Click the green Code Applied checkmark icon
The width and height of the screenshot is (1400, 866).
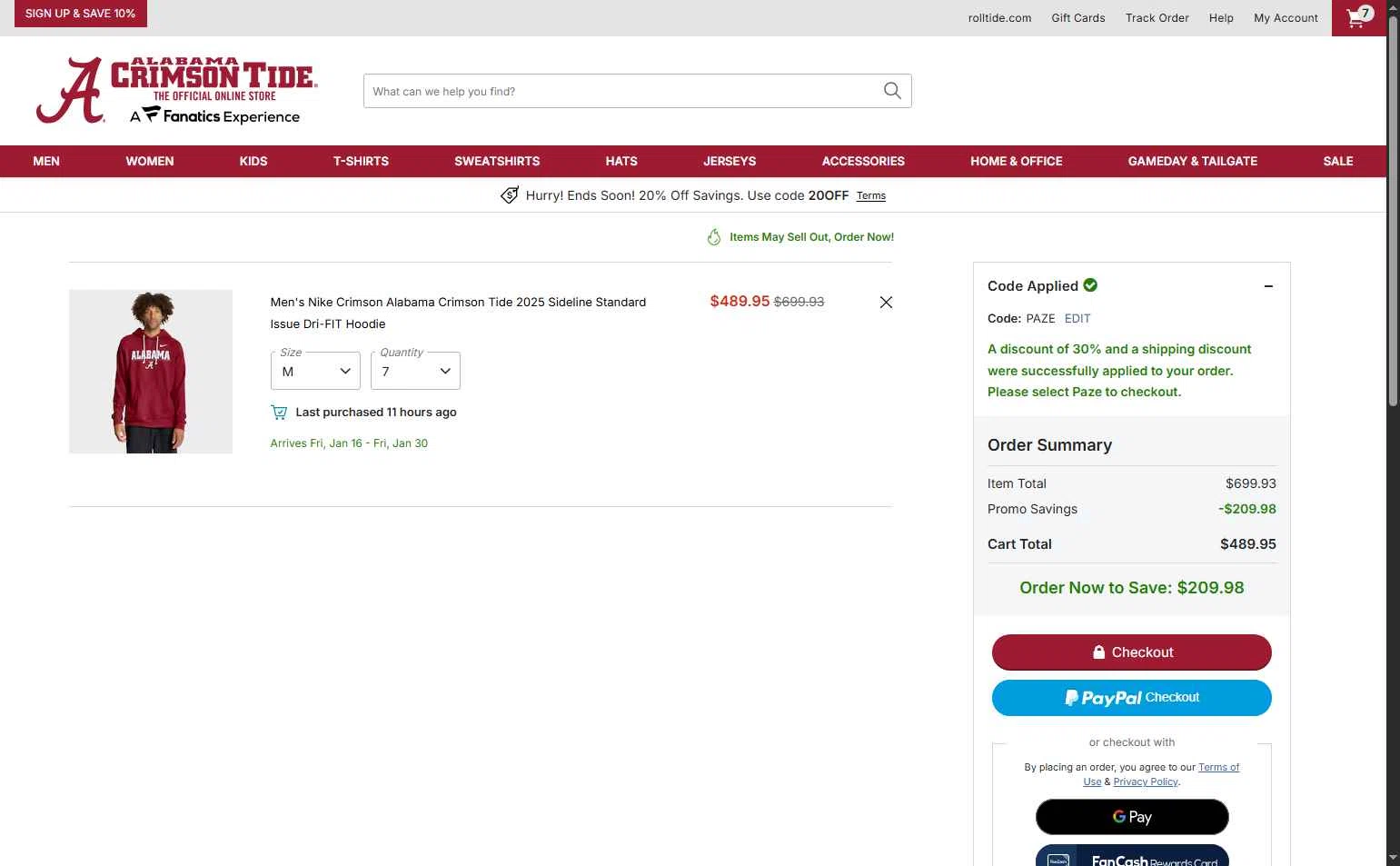[x=1090, y=285]
